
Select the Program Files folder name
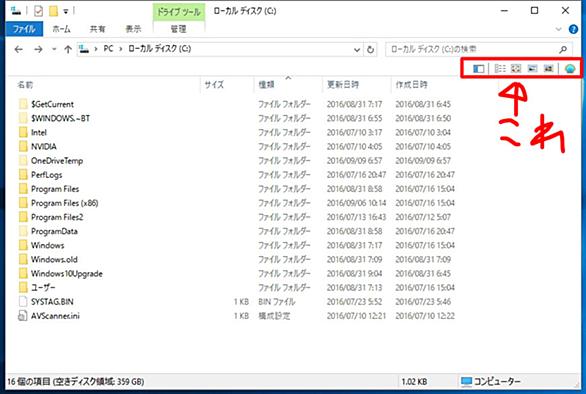click(x=55, y=189)
